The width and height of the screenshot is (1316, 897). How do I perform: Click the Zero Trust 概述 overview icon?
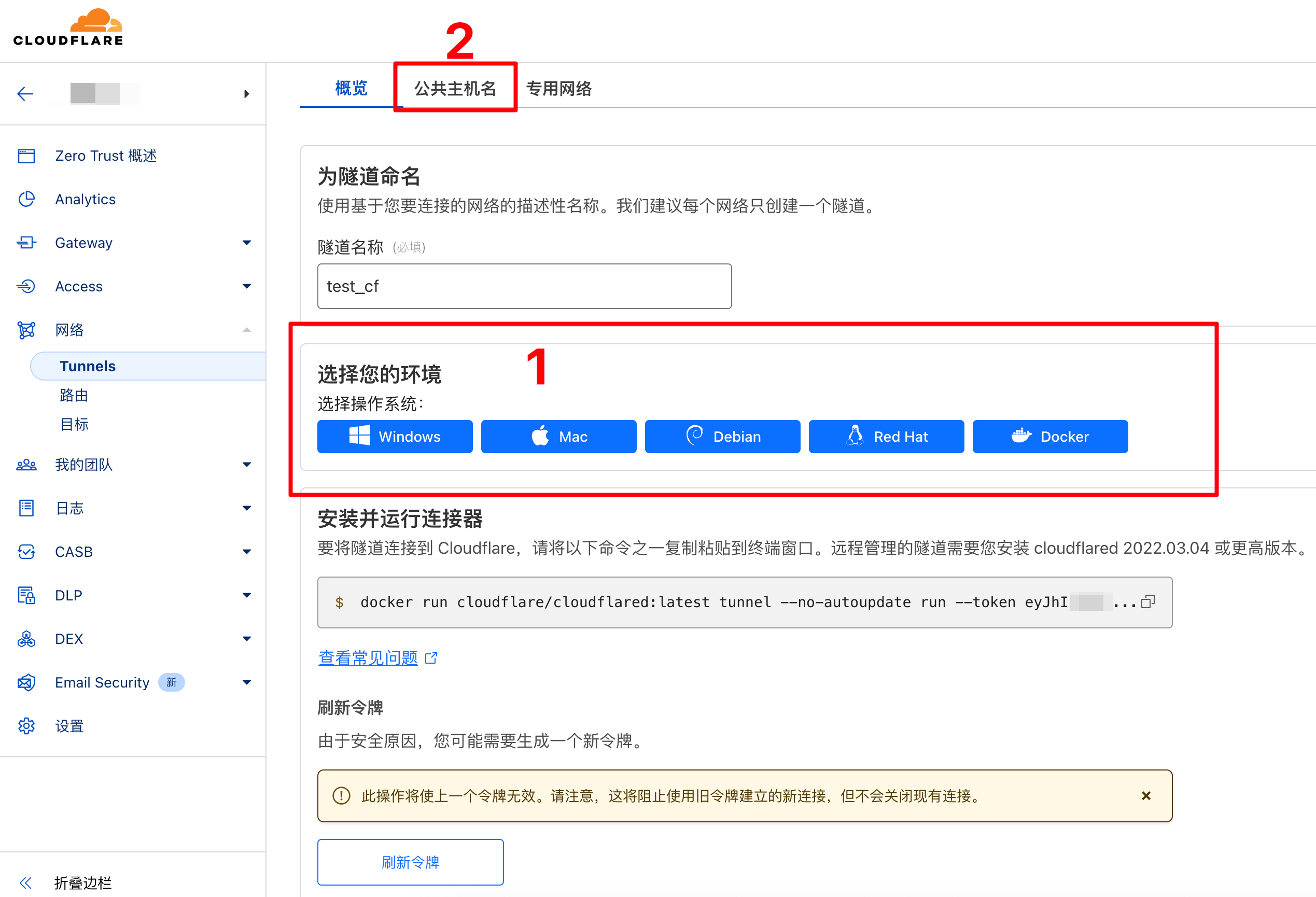[x=26, y=156]
